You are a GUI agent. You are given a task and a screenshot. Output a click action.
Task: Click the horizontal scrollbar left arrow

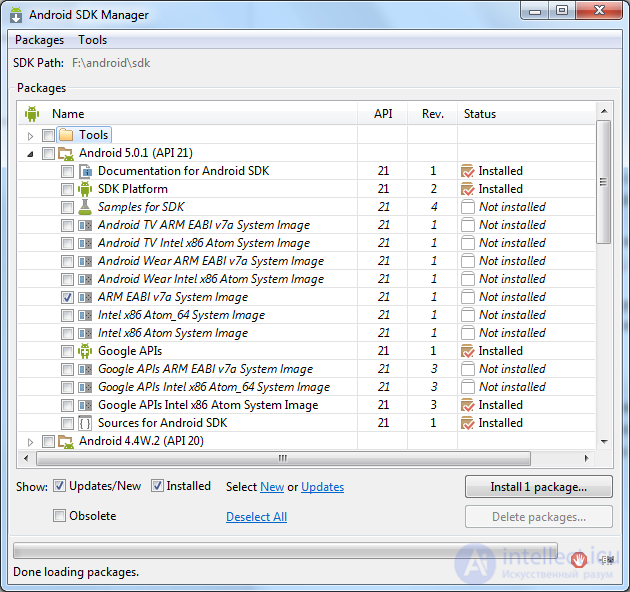[26, 458]
